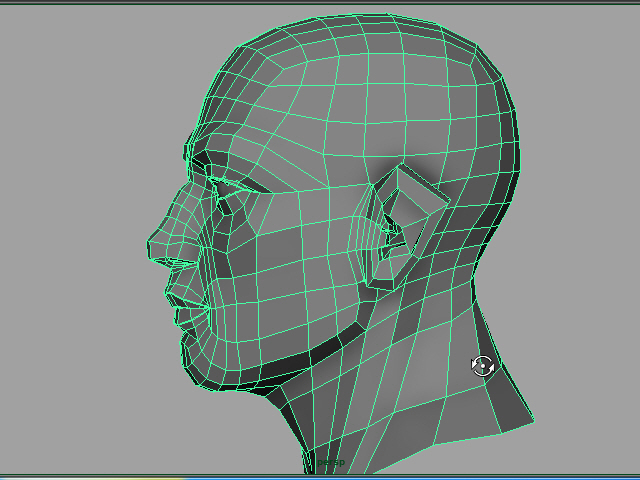Click the persp camera label in viewport

pyautogui.click(x=331, y=462)
